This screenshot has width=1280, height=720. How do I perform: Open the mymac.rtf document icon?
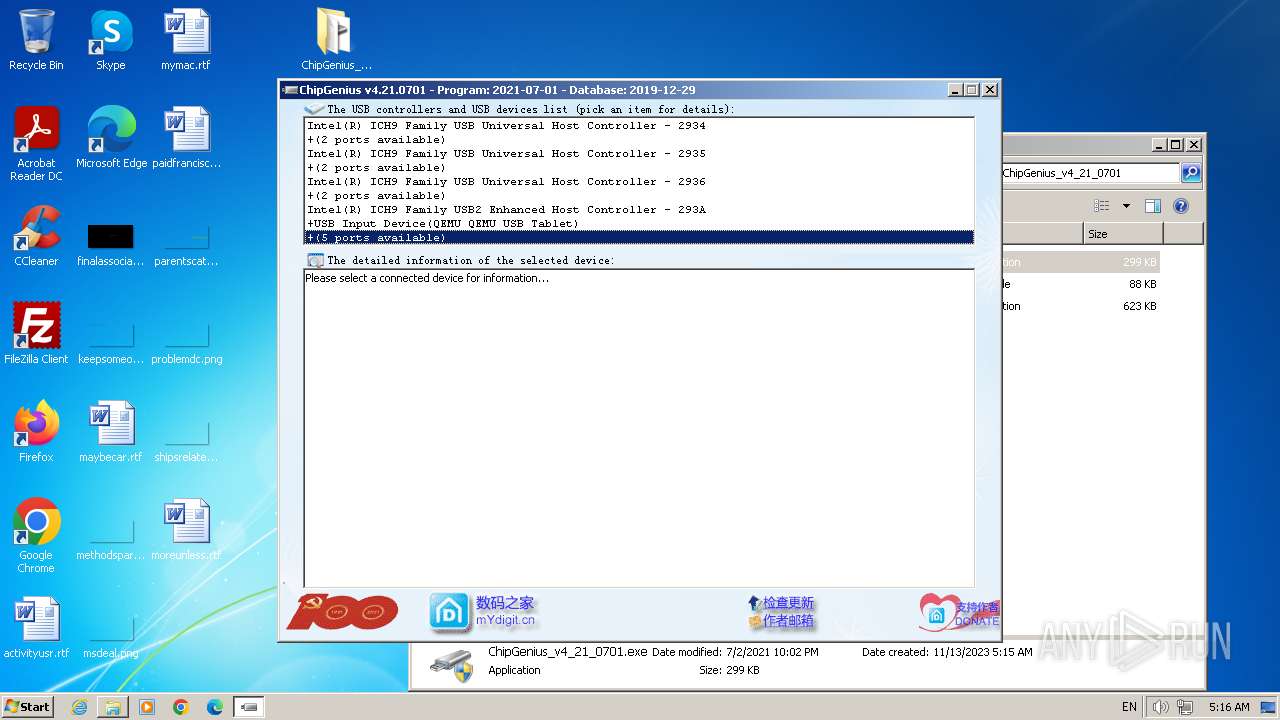click(186, 40)
